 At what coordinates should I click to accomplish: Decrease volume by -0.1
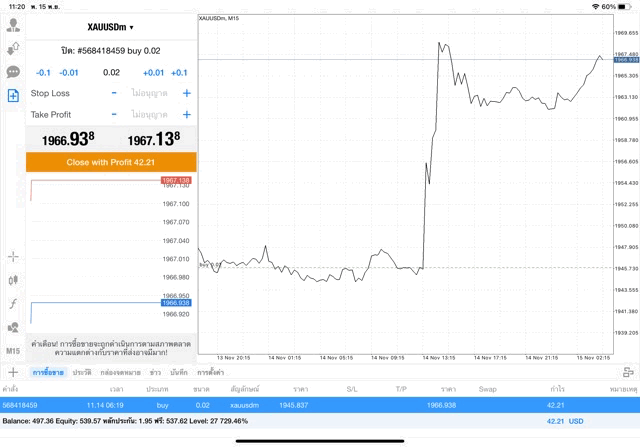point(43,72)
